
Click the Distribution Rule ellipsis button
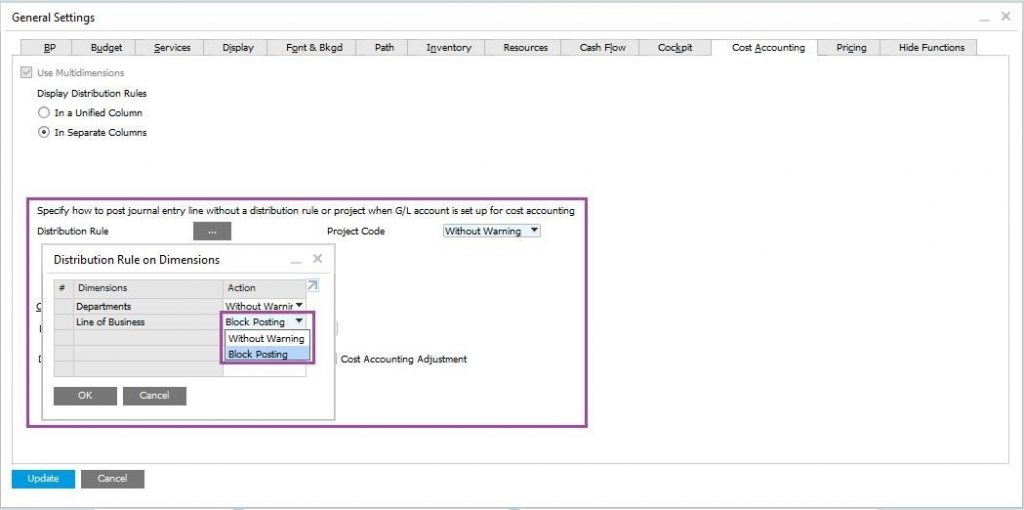212,231
